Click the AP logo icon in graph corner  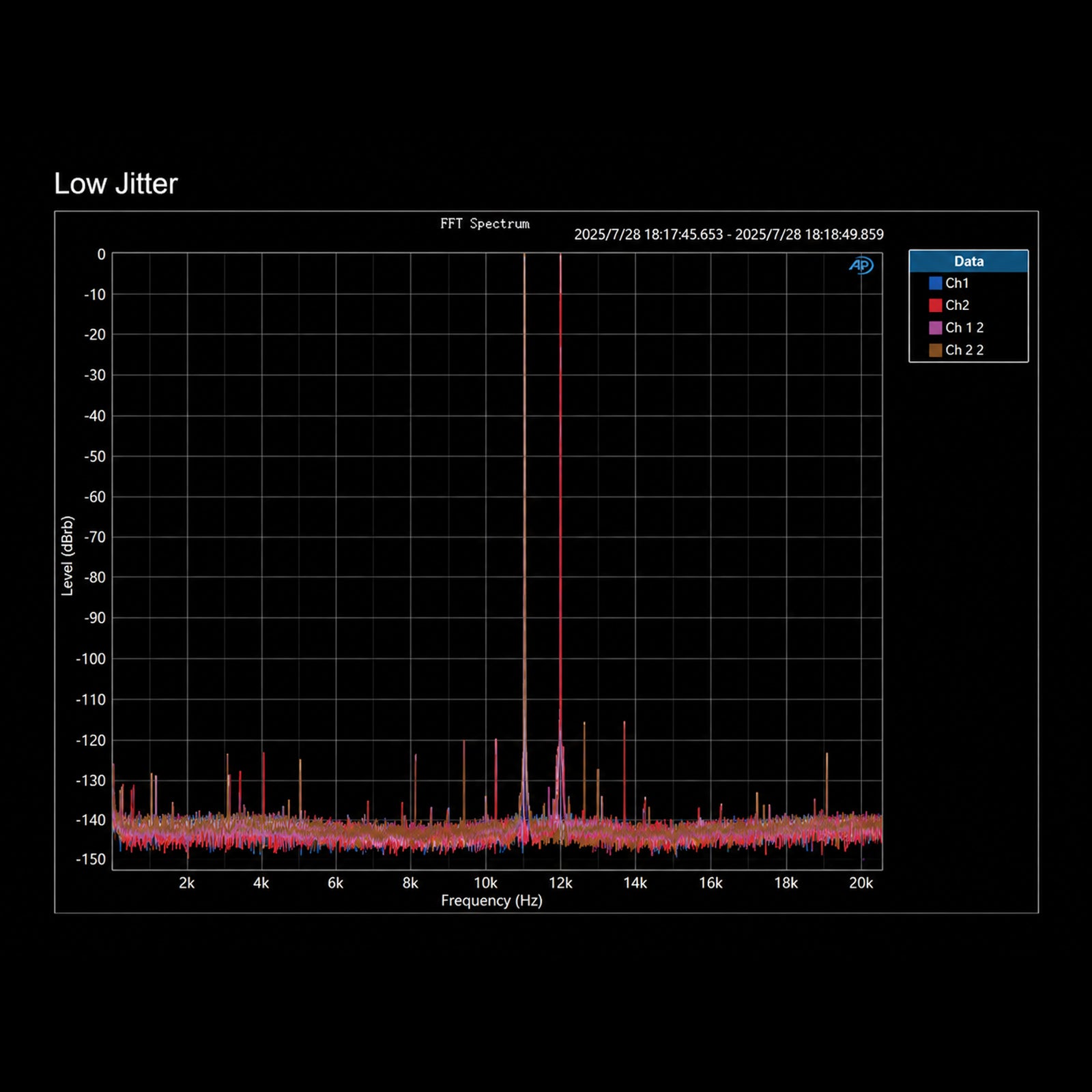[x=861, y=265]
